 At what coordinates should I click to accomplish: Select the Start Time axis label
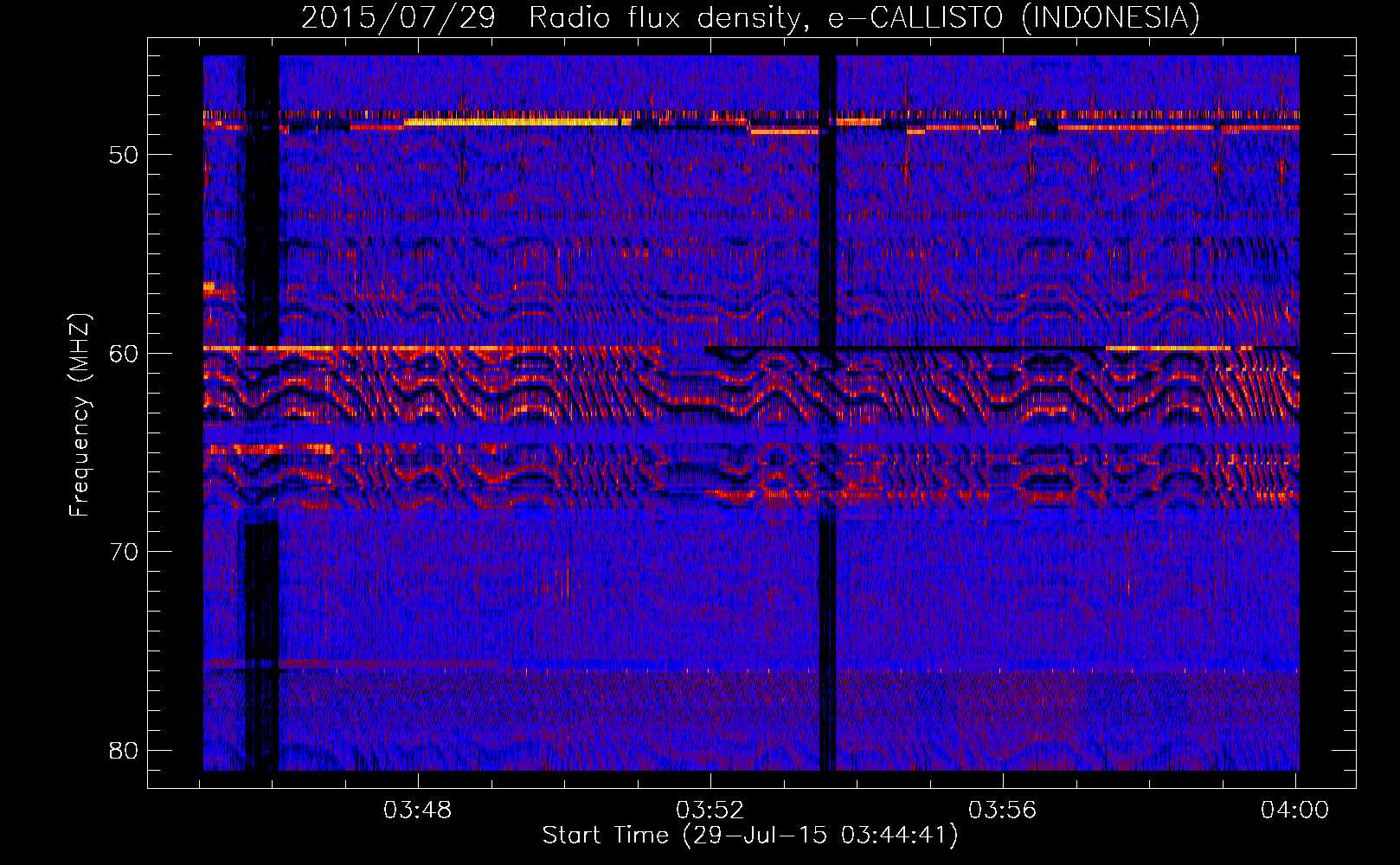[751, 836]
